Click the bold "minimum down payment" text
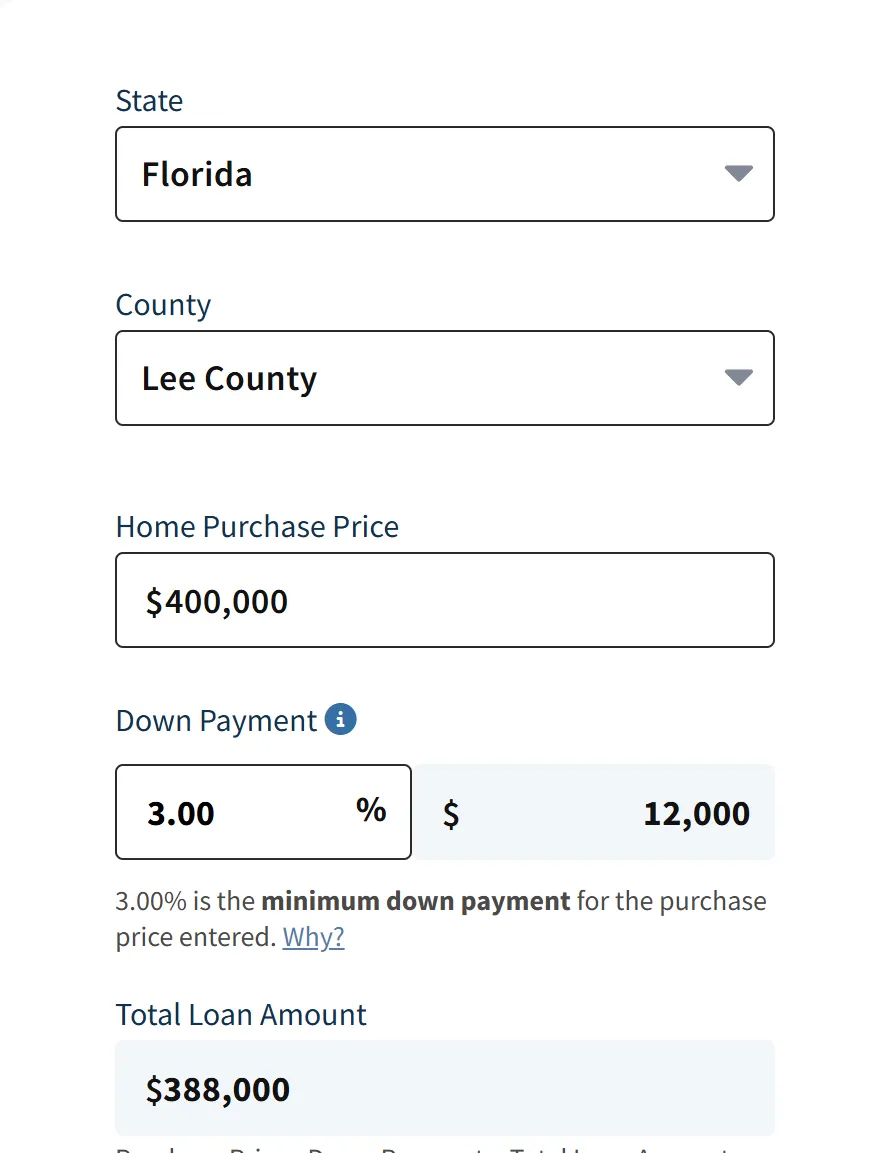 point(415,901)
